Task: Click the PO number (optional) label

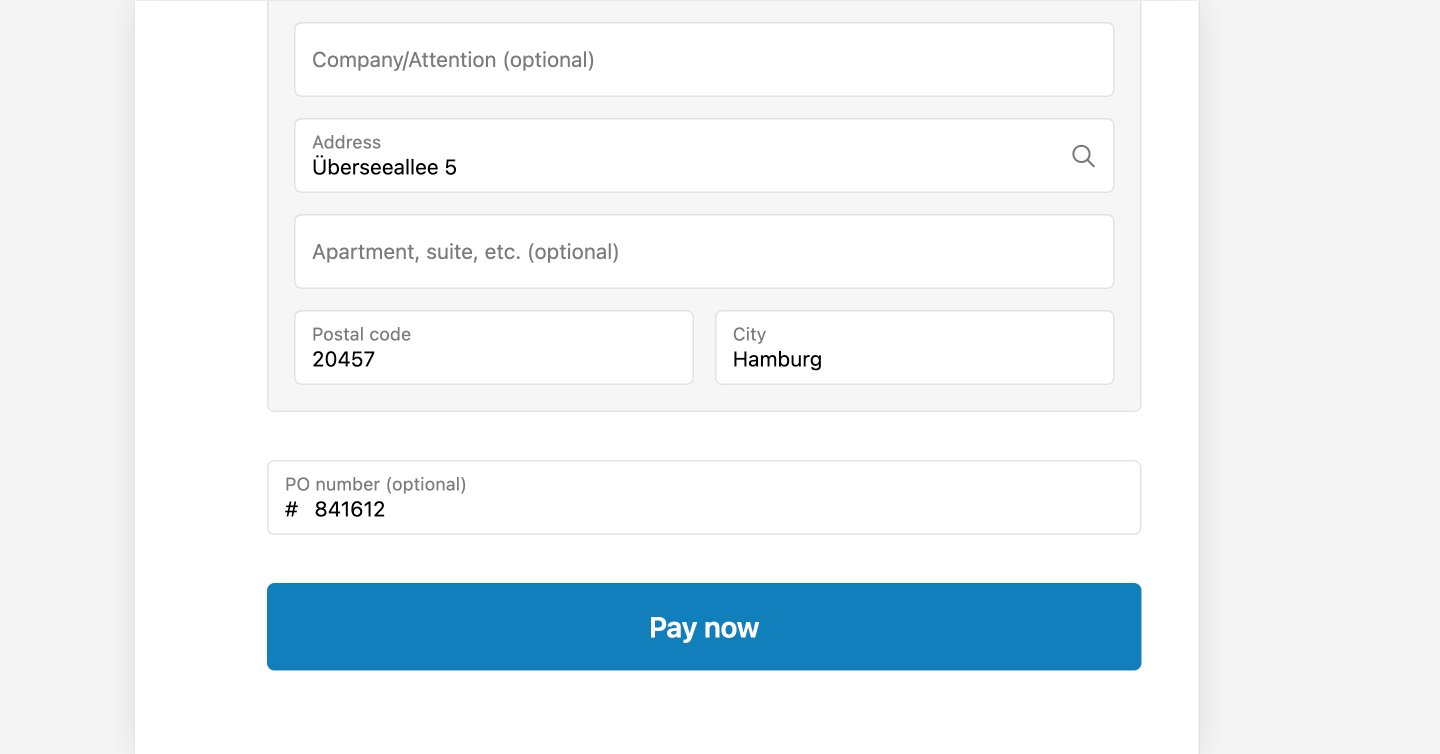Action: pos(376,484)
